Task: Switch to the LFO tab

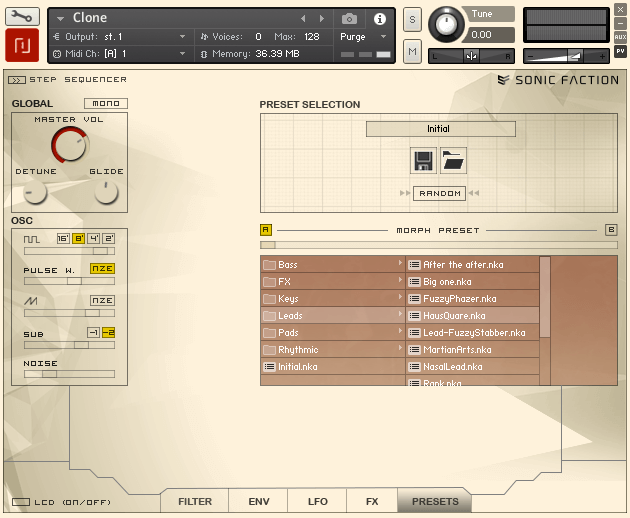Action: point(318,502)
